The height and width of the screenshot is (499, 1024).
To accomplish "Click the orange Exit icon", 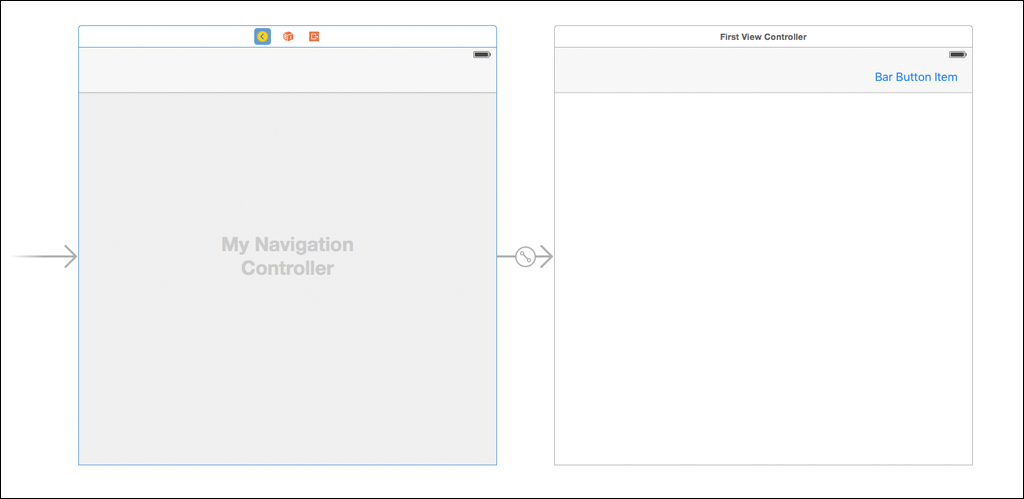I will click(x=314, y=37).
